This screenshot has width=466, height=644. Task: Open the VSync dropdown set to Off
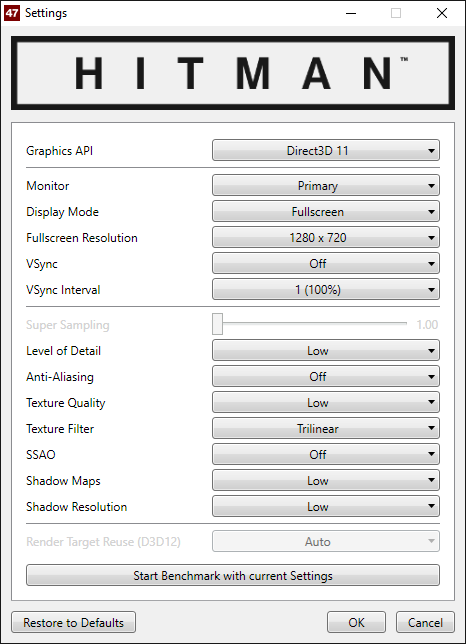326,263
